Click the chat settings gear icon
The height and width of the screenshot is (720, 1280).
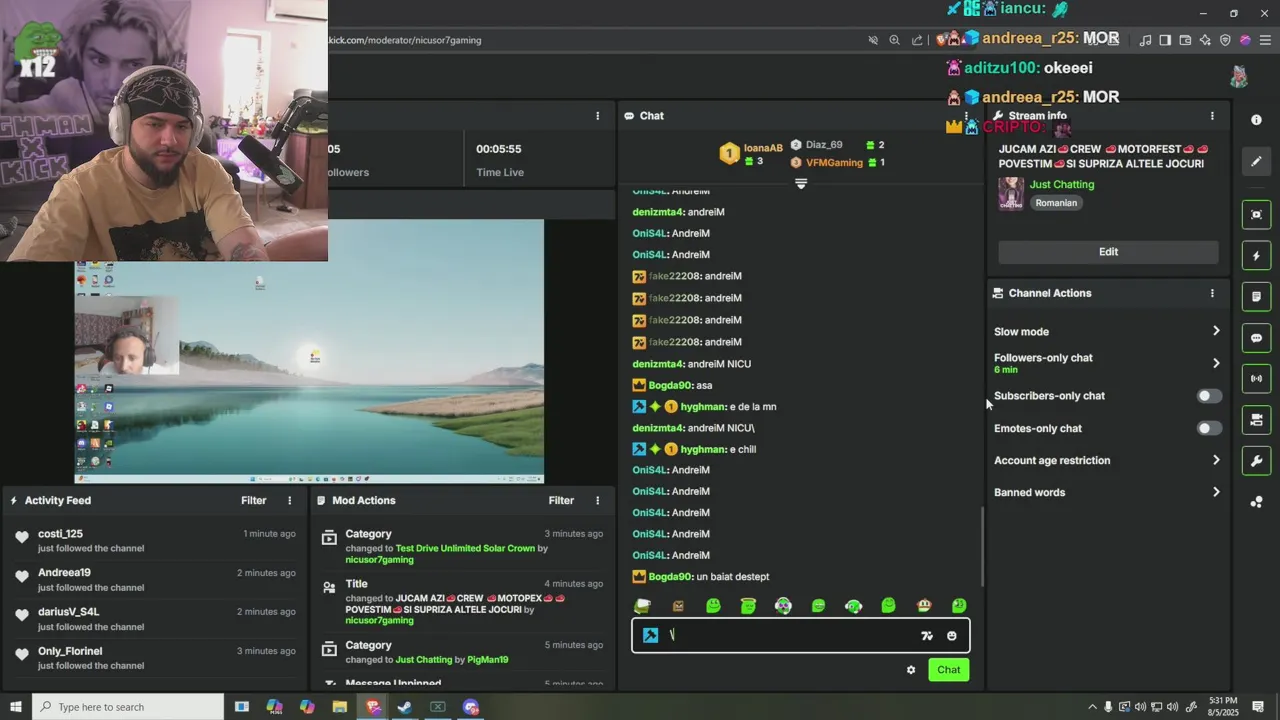(910, 670)
